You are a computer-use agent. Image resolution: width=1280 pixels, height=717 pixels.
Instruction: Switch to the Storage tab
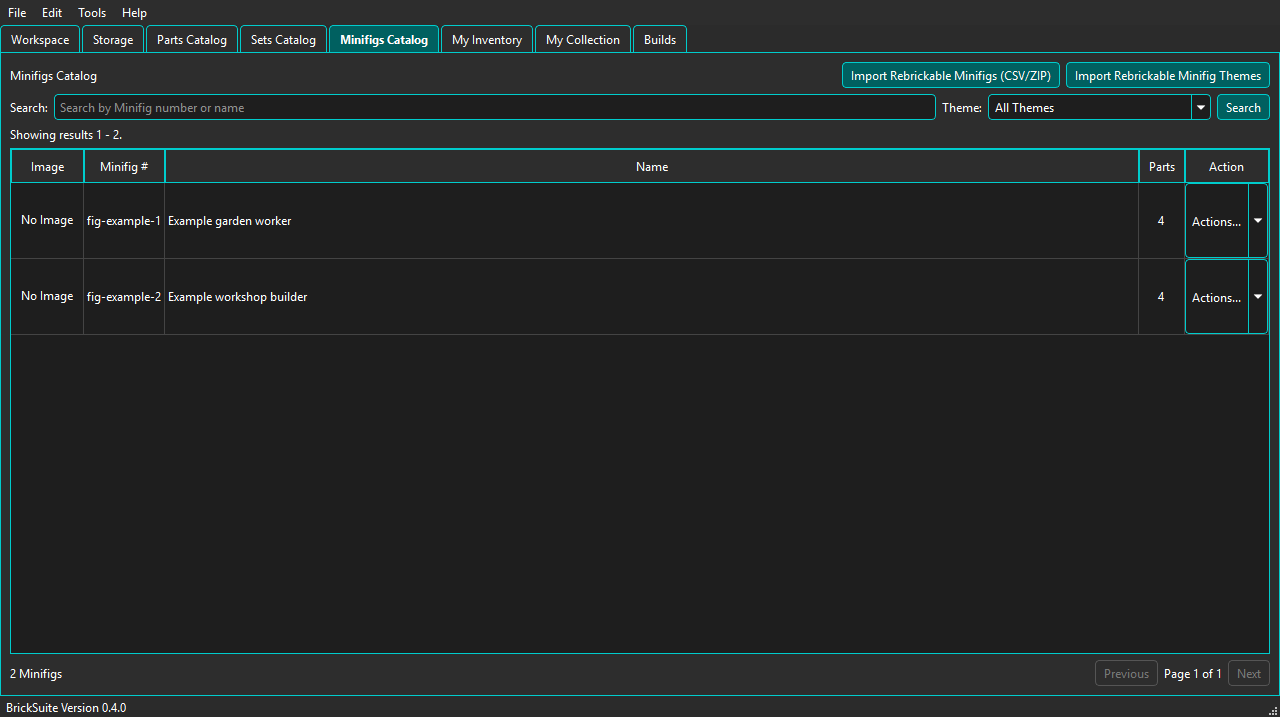(113, 40)
